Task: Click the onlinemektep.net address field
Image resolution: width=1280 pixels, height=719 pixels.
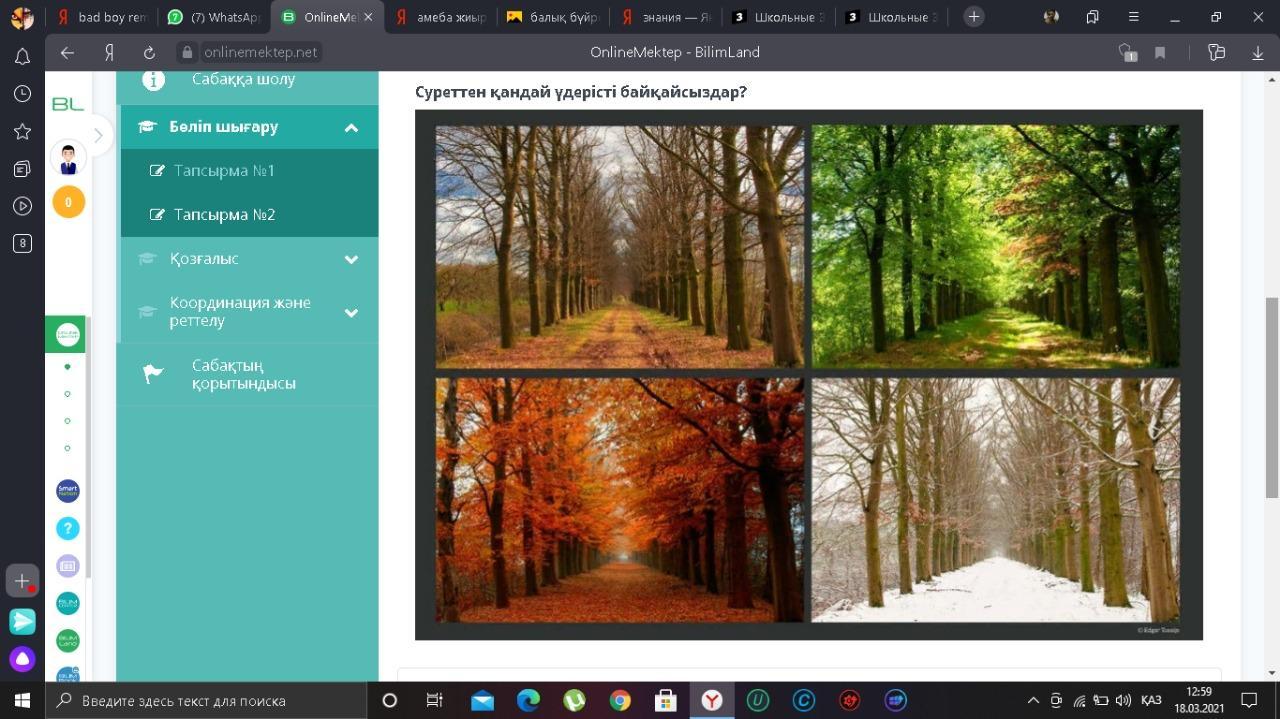Action: [x=260, y=53]
